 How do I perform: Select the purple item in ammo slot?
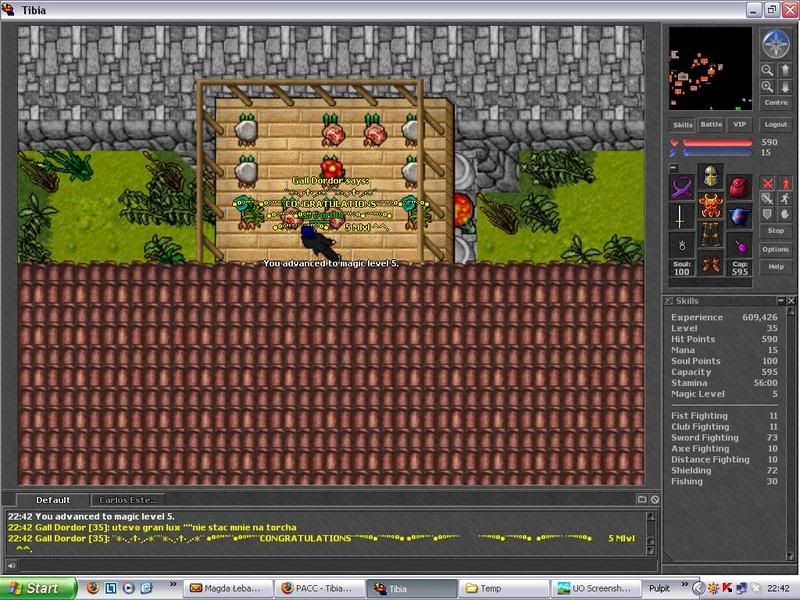pyautogui.click(x=739, y=245)
